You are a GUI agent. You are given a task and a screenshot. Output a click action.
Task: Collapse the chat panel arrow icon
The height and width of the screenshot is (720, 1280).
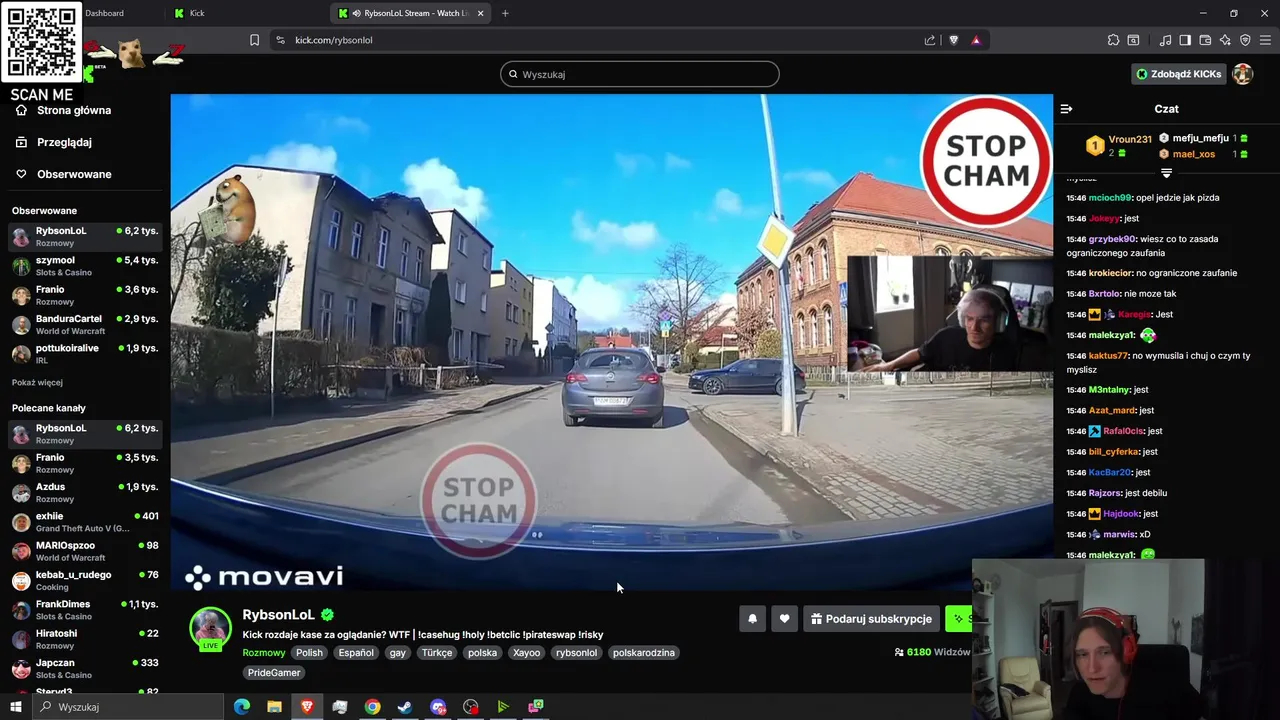(x=1066, y=109)
